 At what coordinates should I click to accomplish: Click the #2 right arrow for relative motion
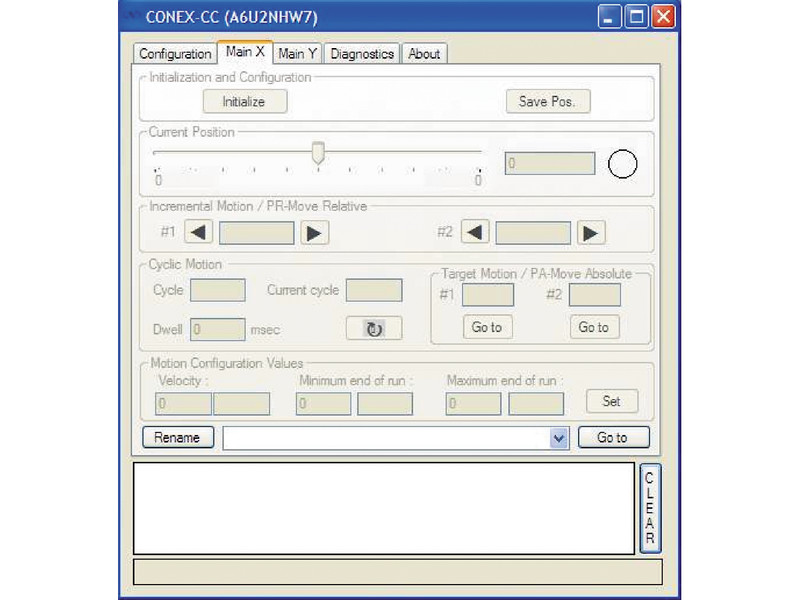coord(591,231)
